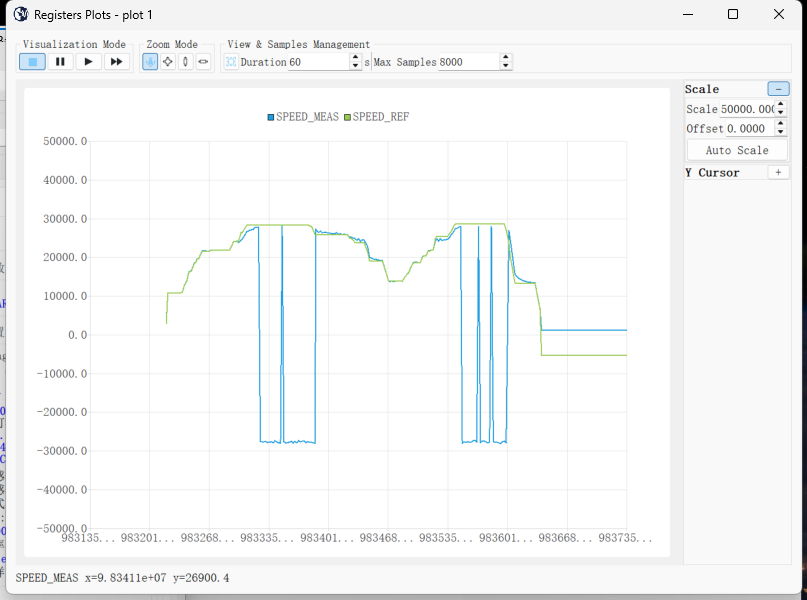Click the status bar SPEED_MEAS coordinates readout

122,578
